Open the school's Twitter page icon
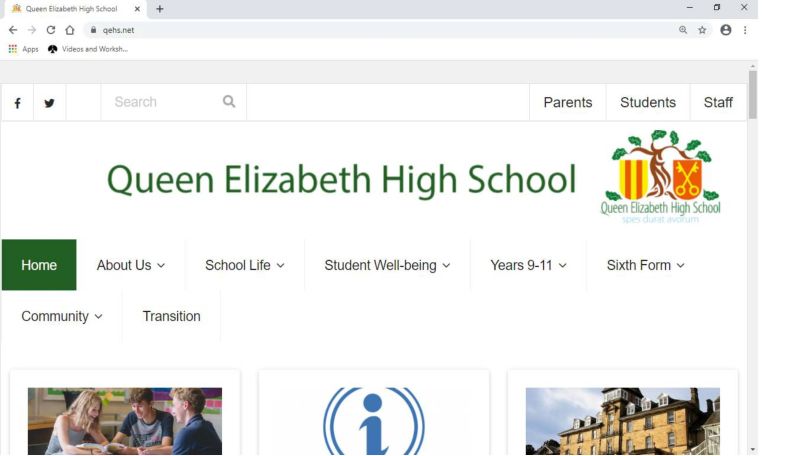The height and width of the screenshot is (456, 800). tap(49, 103)
